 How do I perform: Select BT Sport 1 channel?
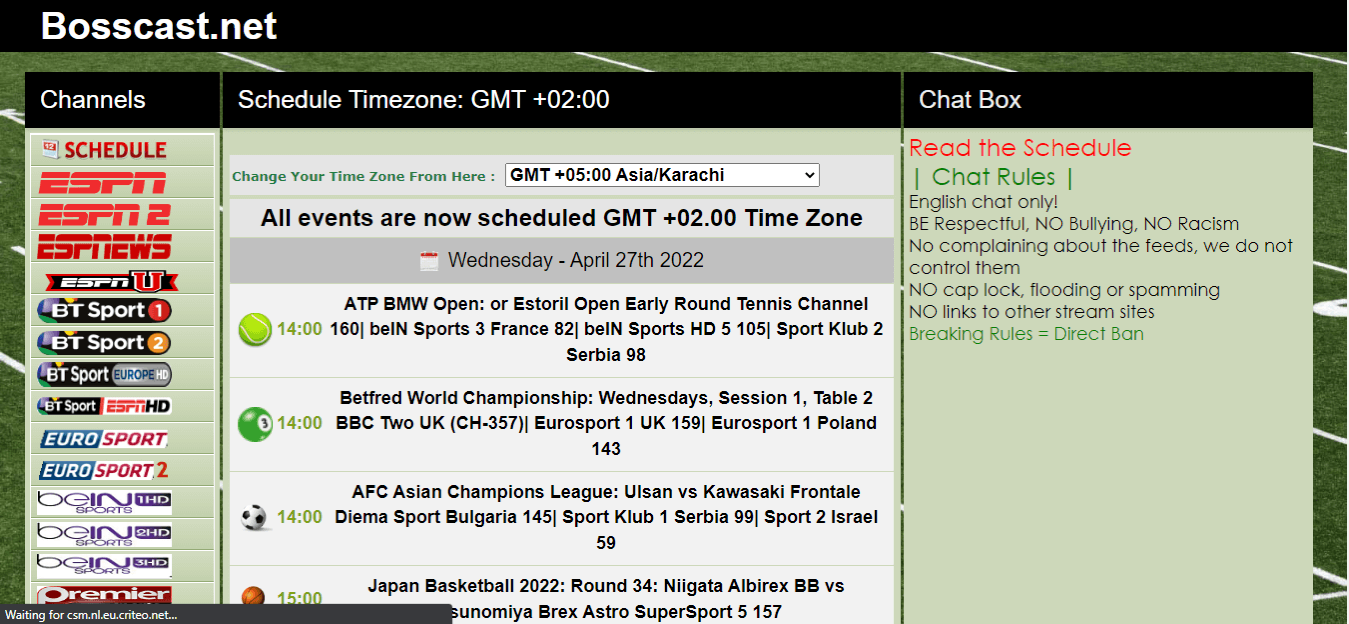tap(104, 310)
